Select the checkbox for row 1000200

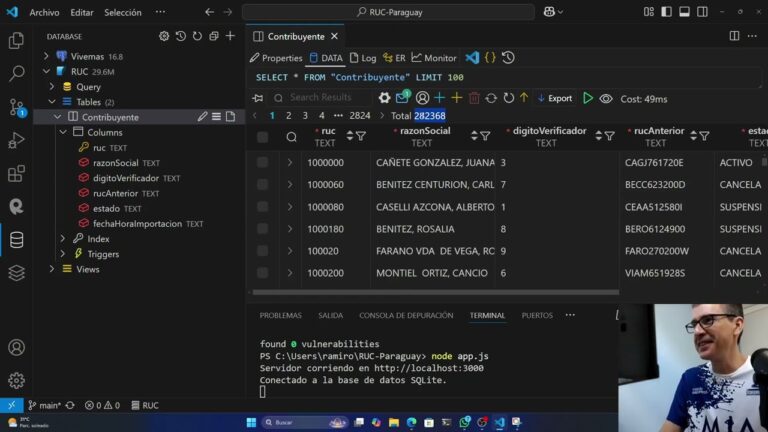click(263, 272)
